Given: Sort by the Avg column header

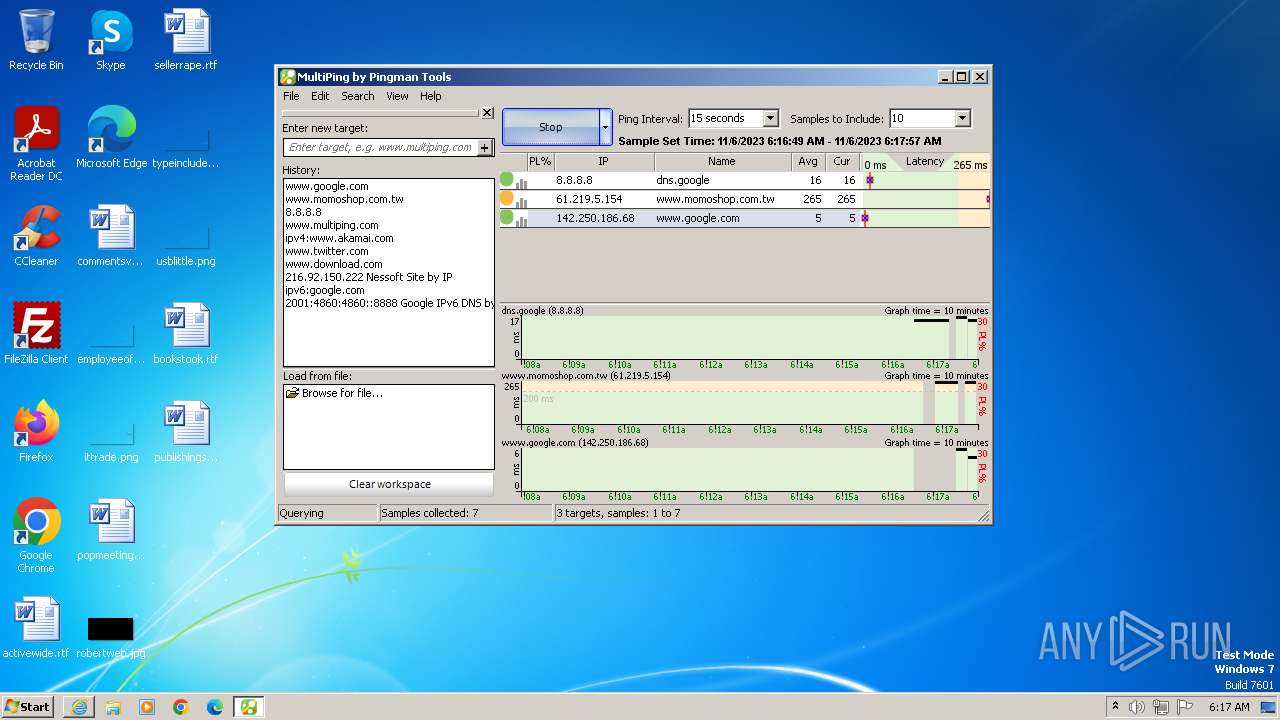Looking at the screenshot, I should coord(808,161).
